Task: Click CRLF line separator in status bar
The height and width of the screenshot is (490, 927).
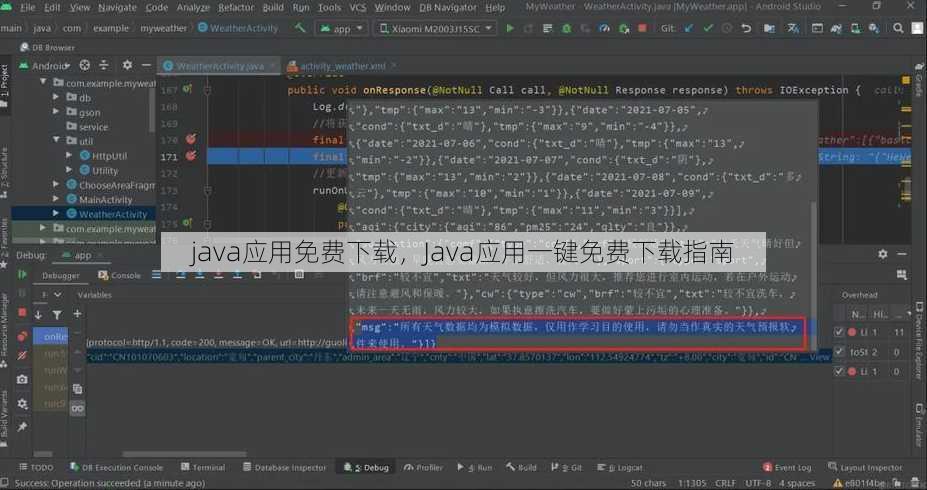Action: [x=725, y=483]
